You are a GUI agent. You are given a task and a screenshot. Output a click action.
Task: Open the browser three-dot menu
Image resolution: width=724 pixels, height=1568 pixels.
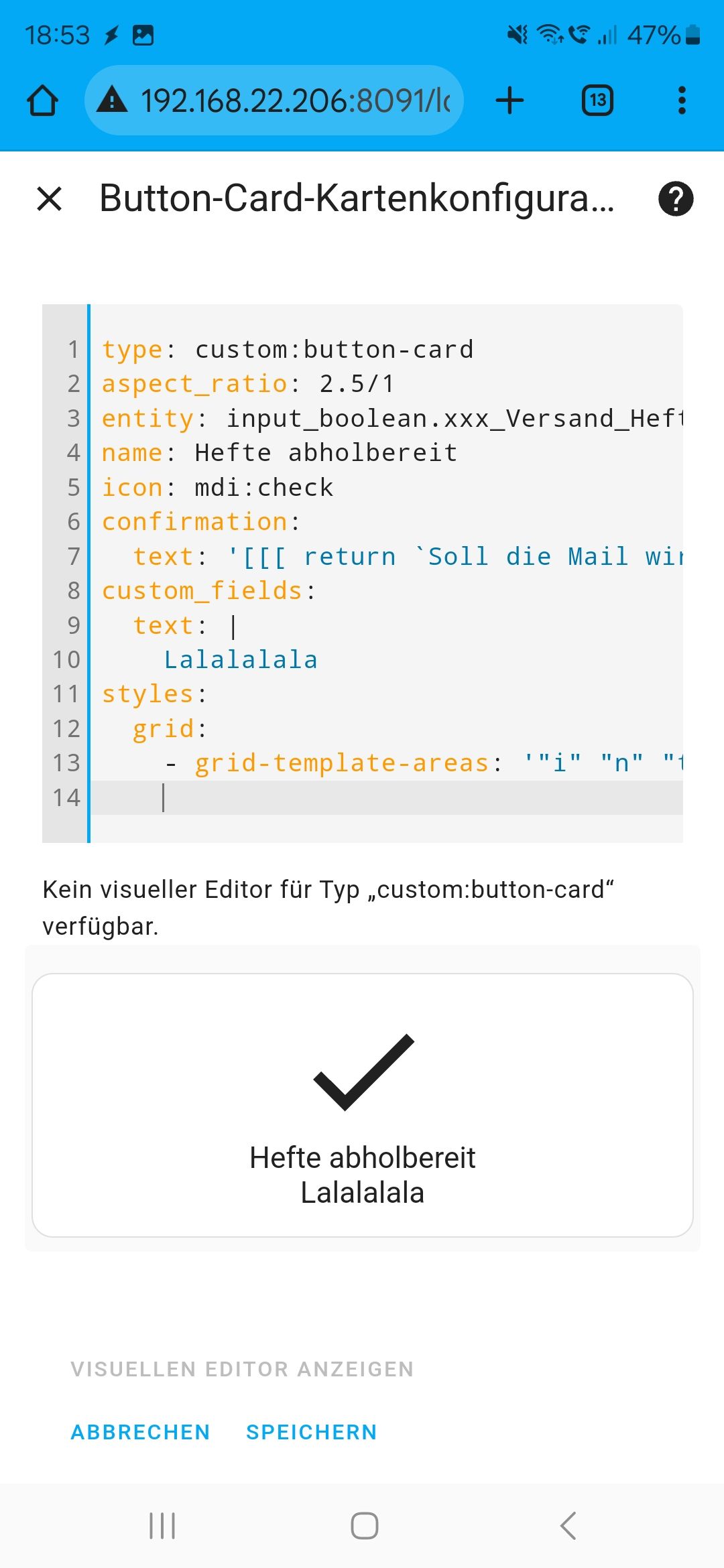tap(682, 101)
